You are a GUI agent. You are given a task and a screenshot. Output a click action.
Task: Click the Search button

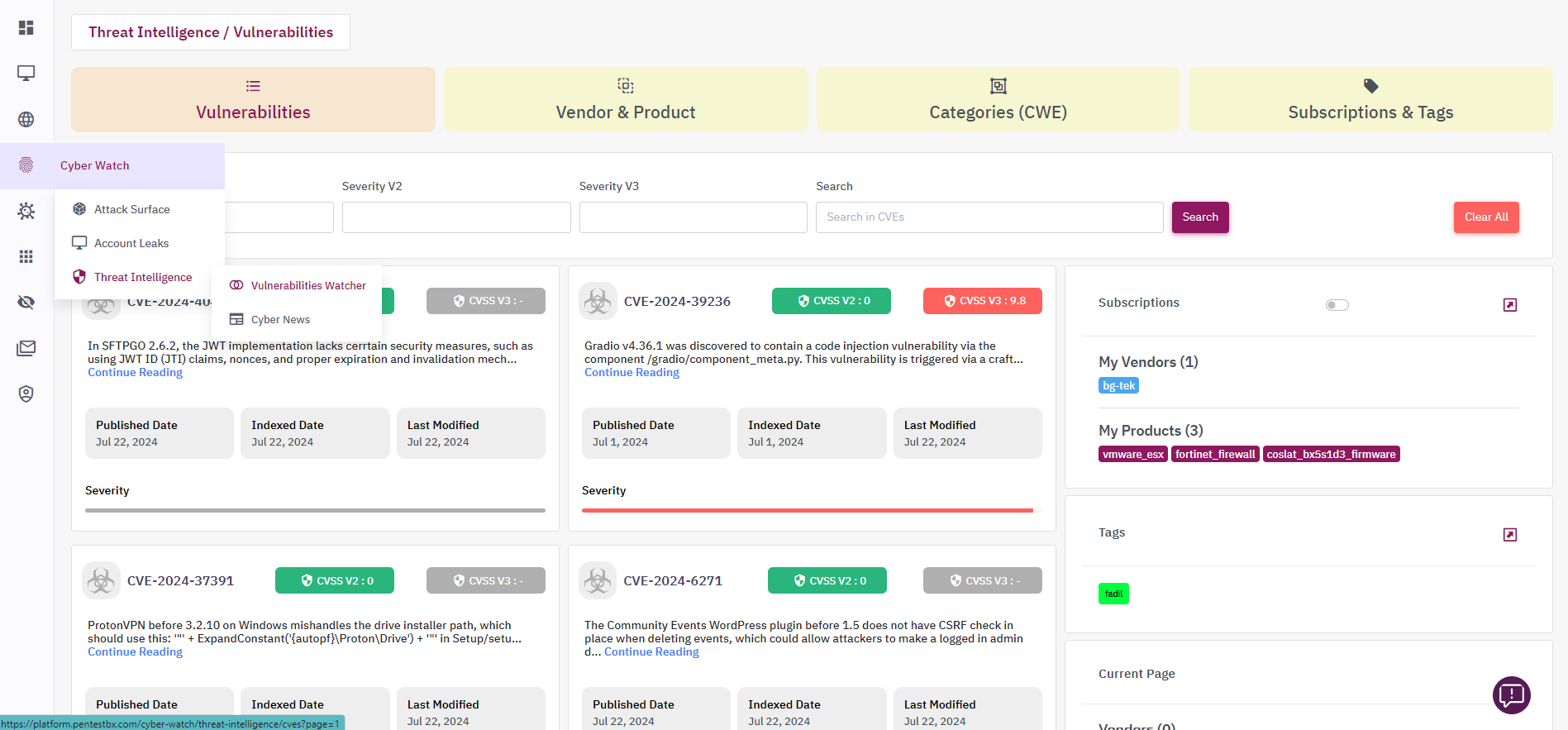[x=1200, y=217]
